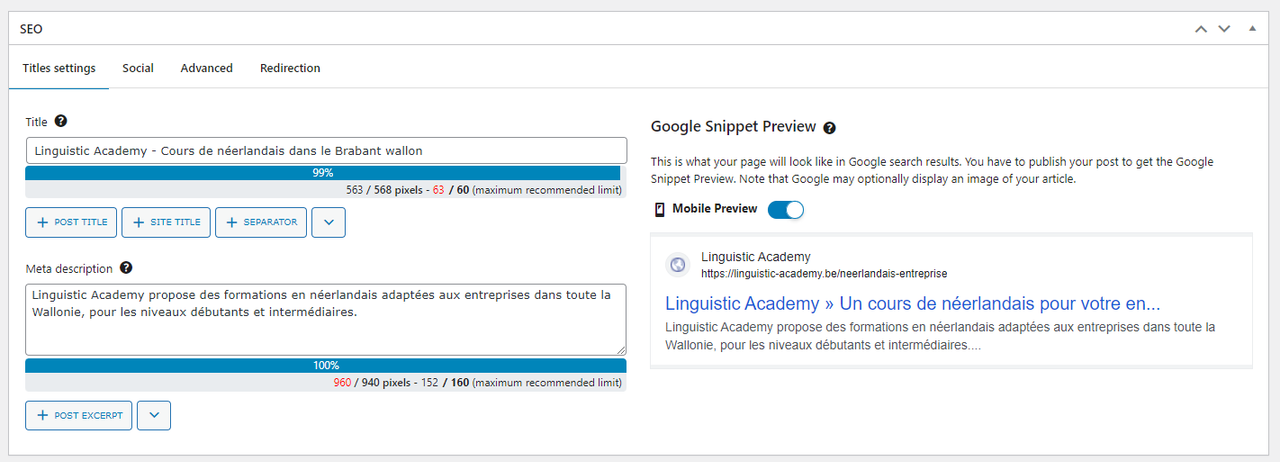This screenshot has height=462, width=1280.
Task: Click the Title help question mark icon
Action: (61, 121)
